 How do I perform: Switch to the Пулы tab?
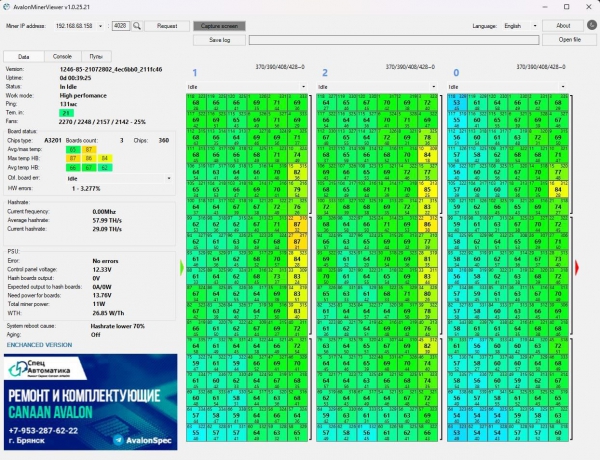[x=96, y=58]
